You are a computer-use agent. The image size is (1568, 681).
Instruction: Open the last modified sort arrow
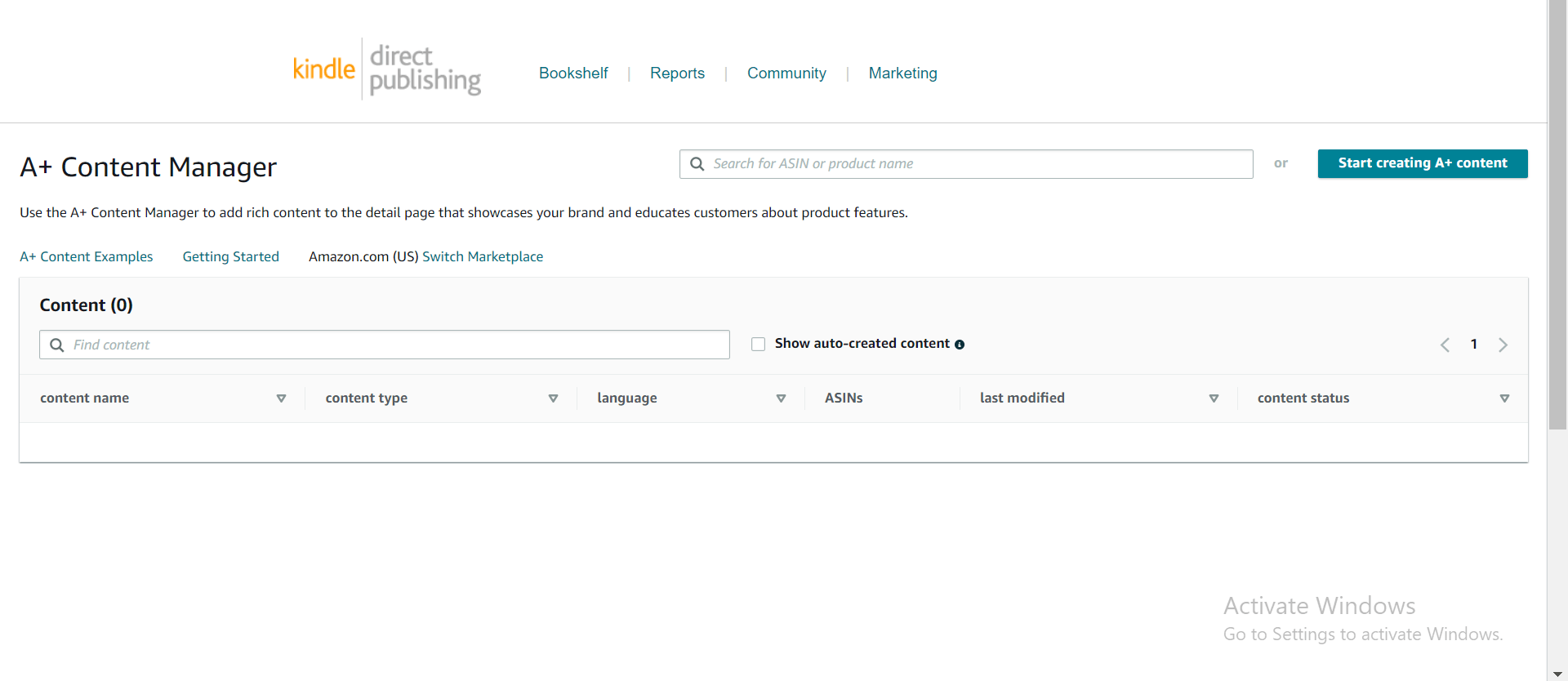click(x=1214, y=398)
